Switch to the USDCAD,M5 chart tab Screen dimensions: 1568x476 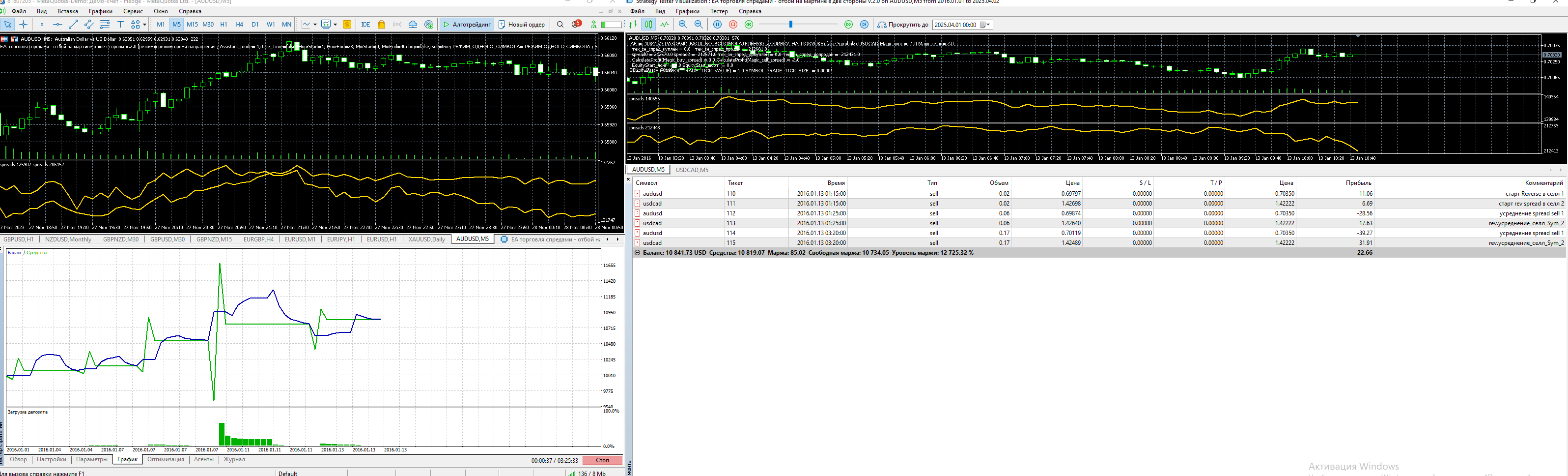(692, 170)
